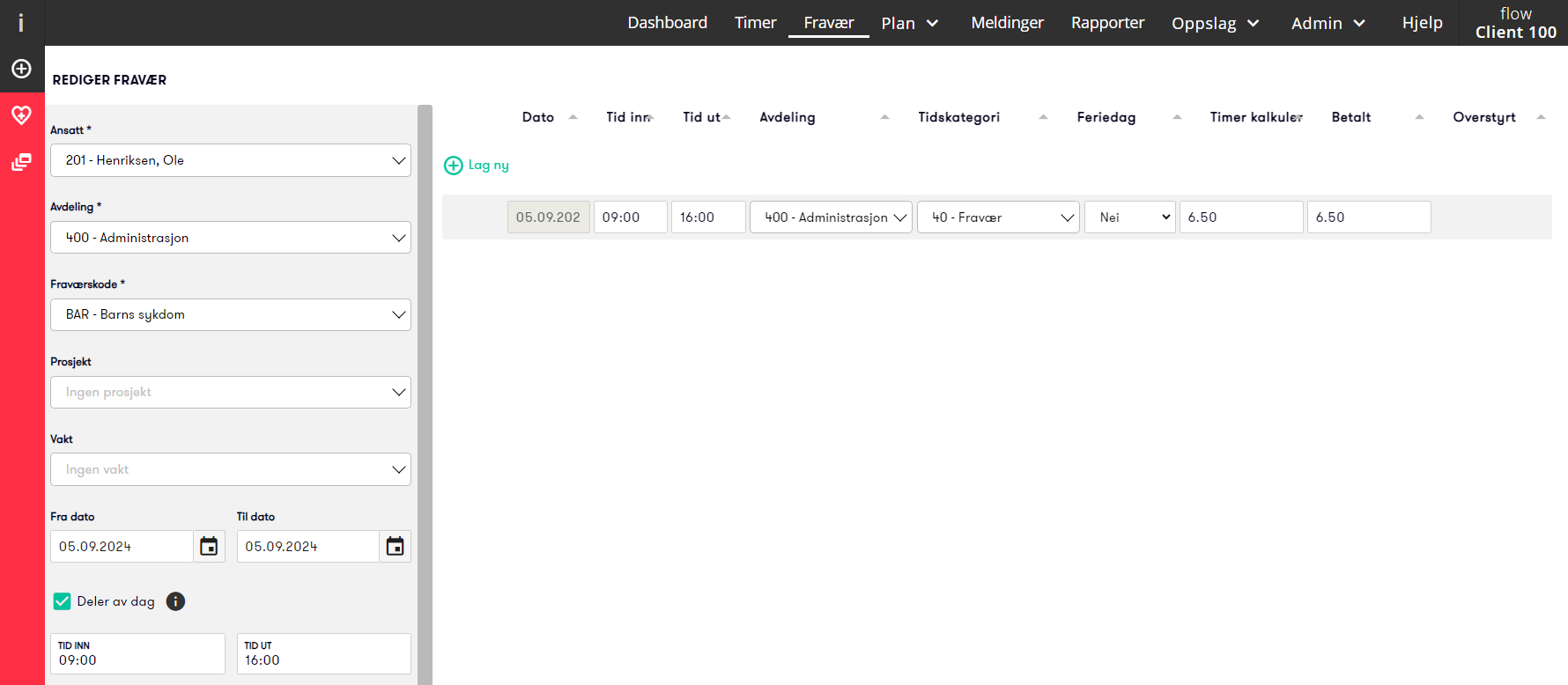Image resolution: width=1568 pixels, height=685 pixels.
Task: Click the Tid inn column header
Action: pyautogui.click(x=629, y=117)
